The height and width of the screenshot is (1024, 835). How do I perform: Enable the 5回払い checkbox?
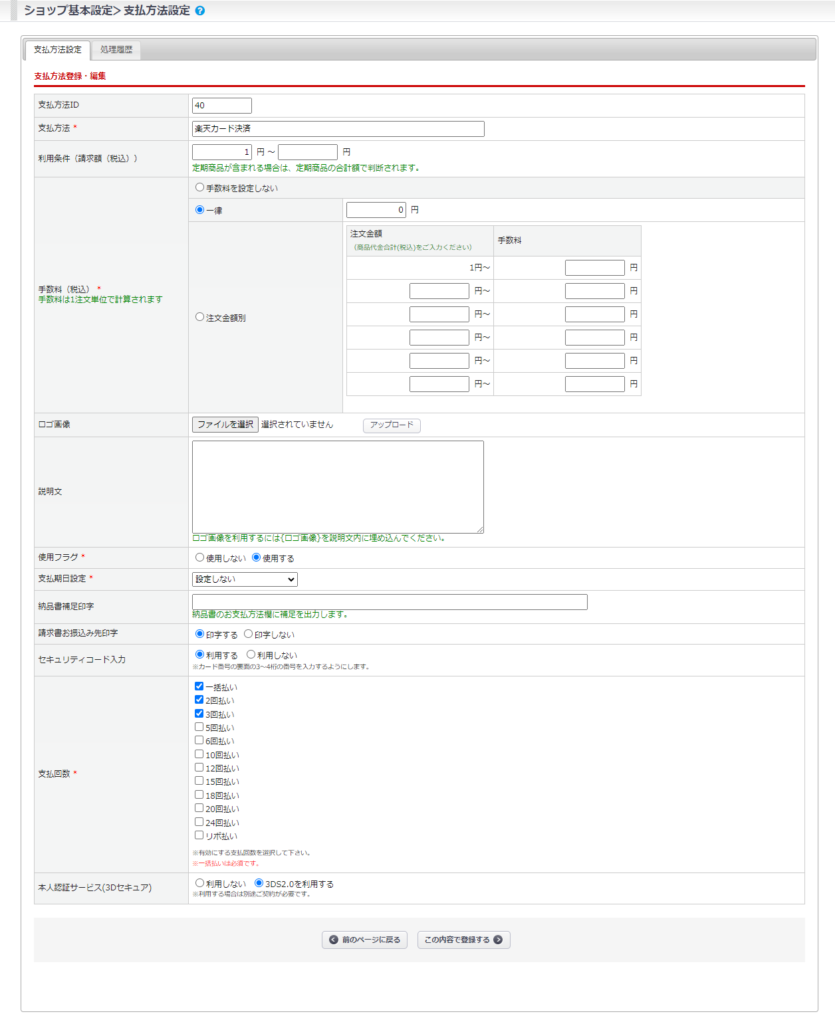[x=199, y=728]
